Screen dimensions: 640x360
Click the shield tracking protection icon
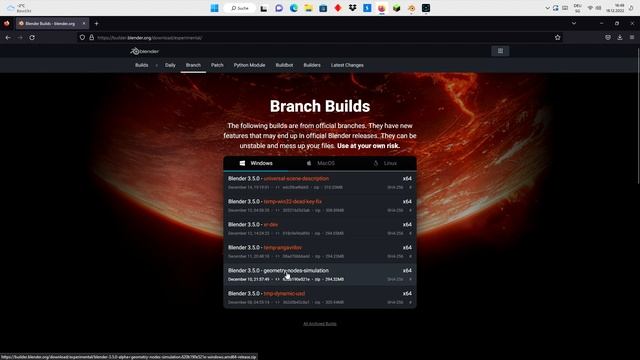click(x=82, y=38)
